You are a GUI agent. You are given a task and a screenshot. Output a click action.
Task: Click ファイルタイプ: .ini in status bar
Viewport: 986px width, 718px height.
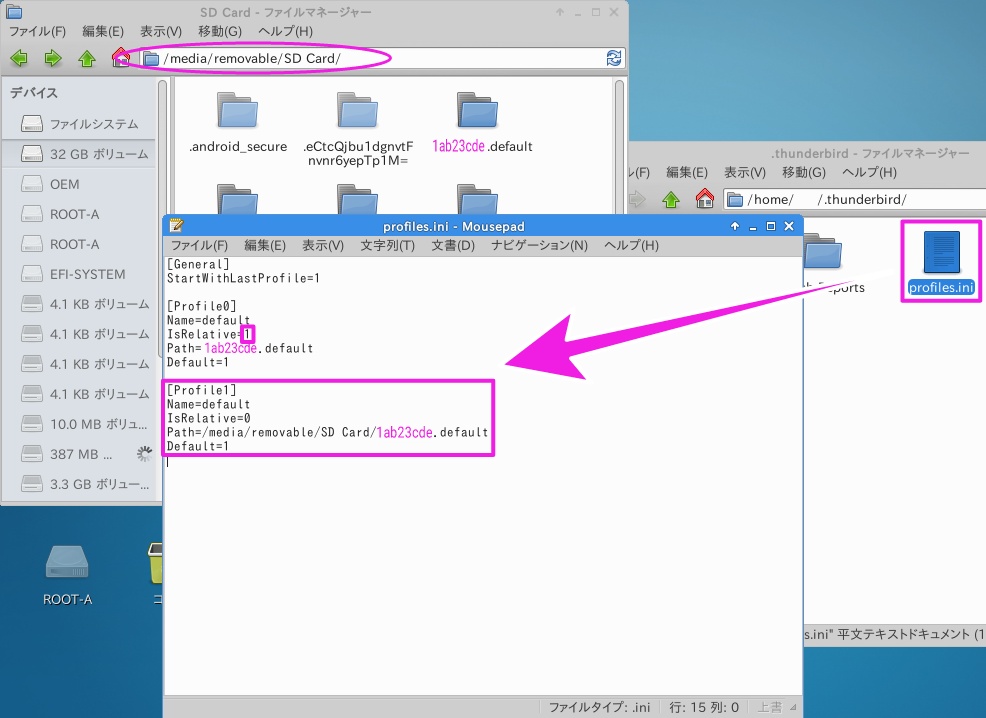600,707
